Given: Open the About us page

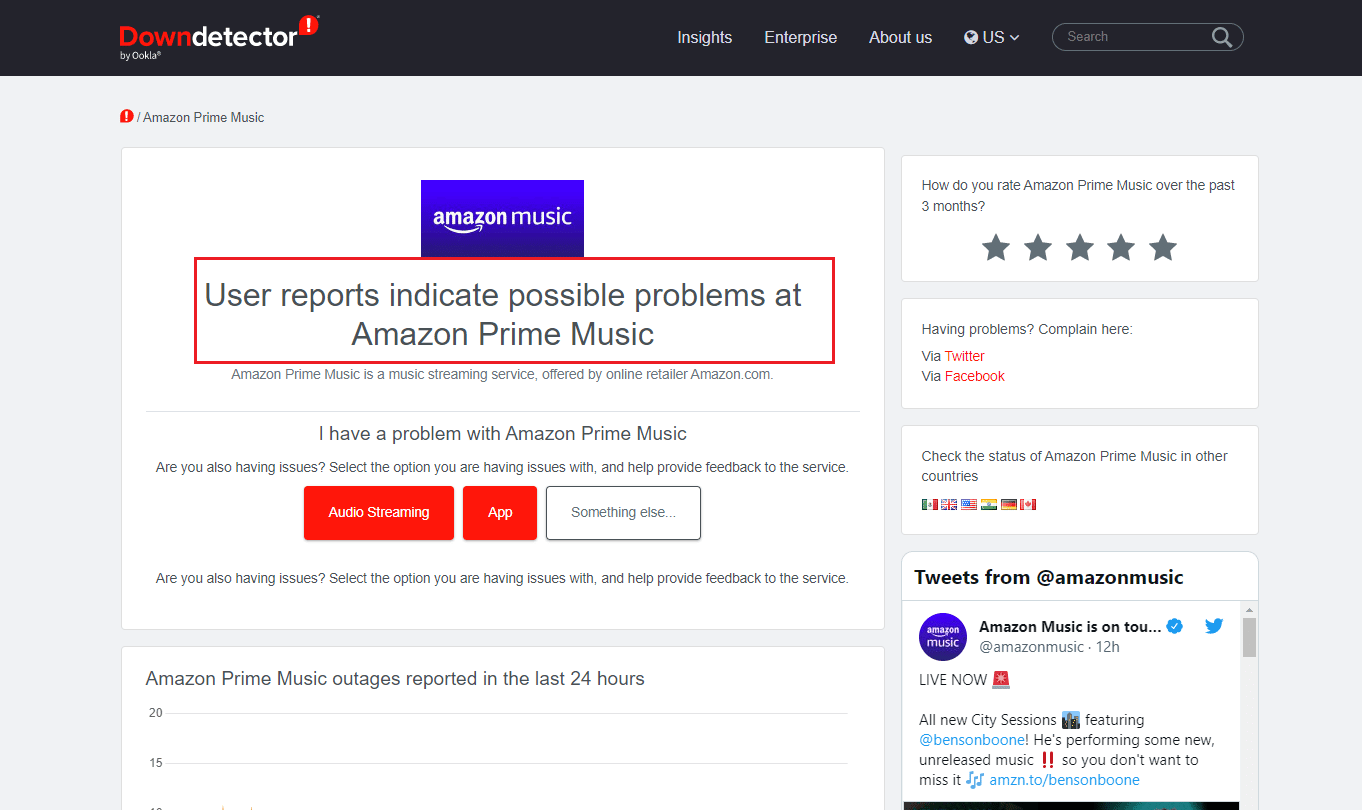Looking at the screenshot, I should 900,37.
